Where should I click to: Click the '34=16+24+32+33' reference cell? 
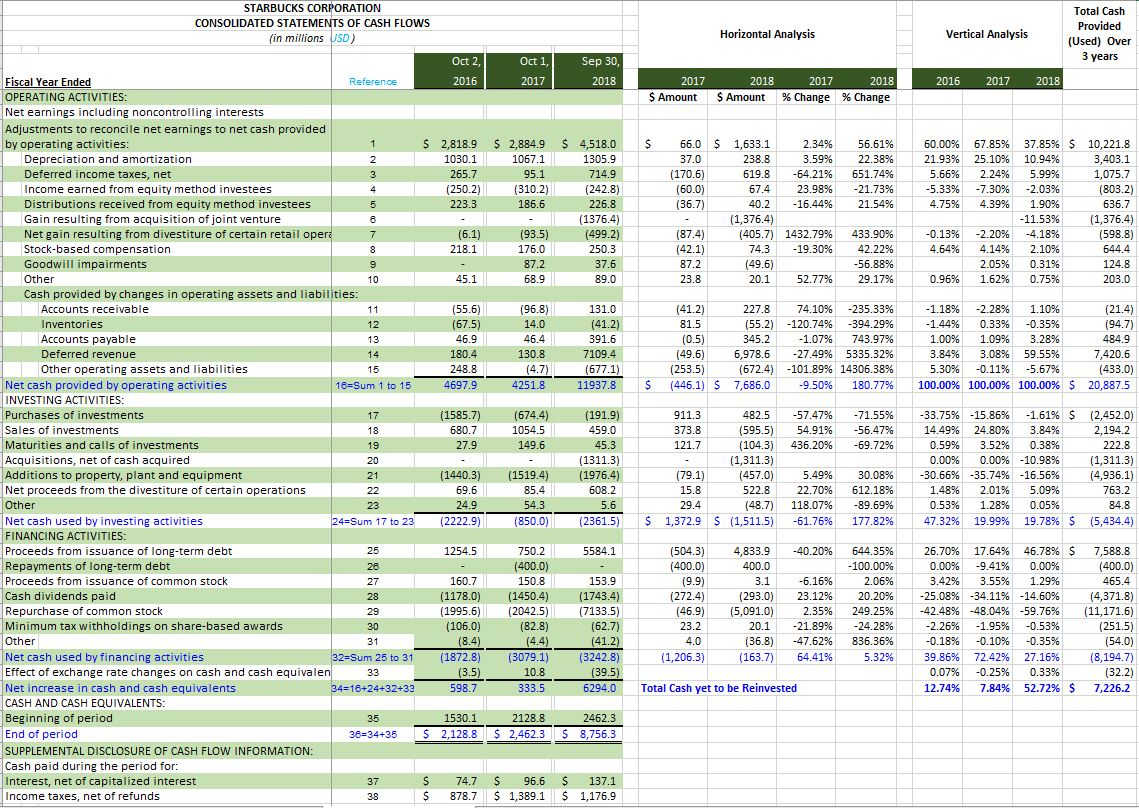point(373,688)
